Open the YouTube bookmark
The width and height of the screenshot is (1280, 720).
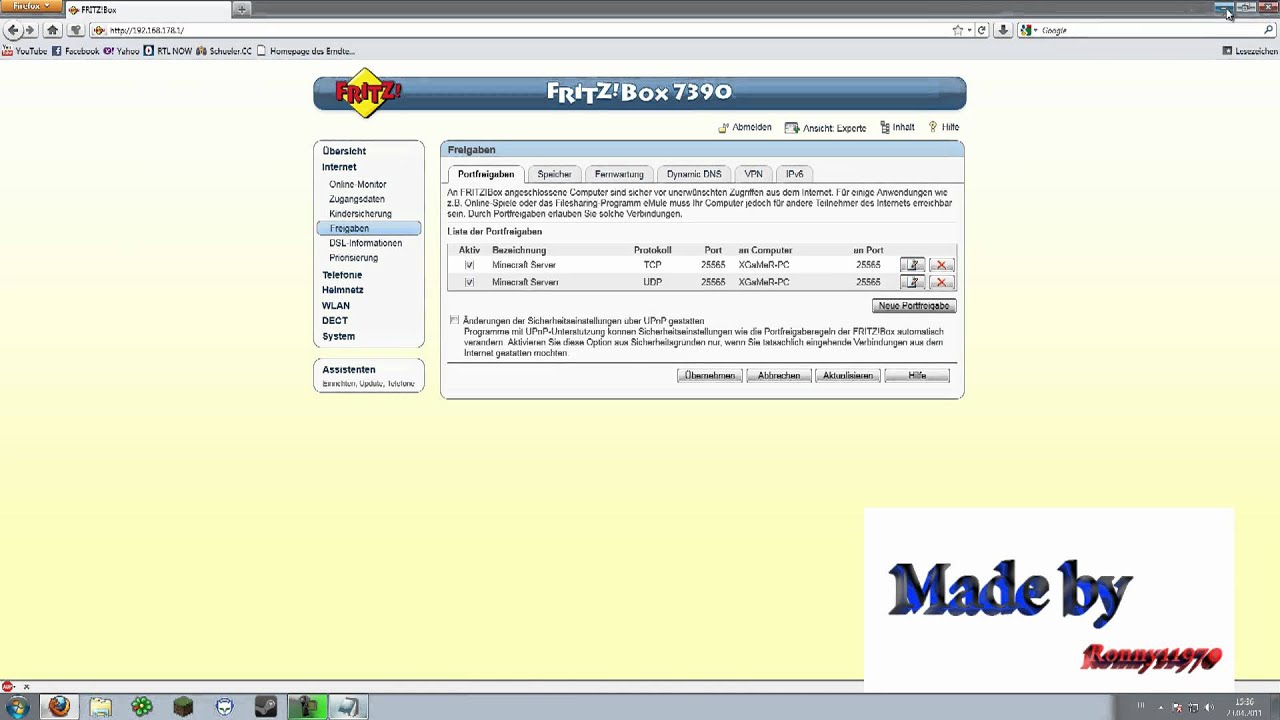25,51
